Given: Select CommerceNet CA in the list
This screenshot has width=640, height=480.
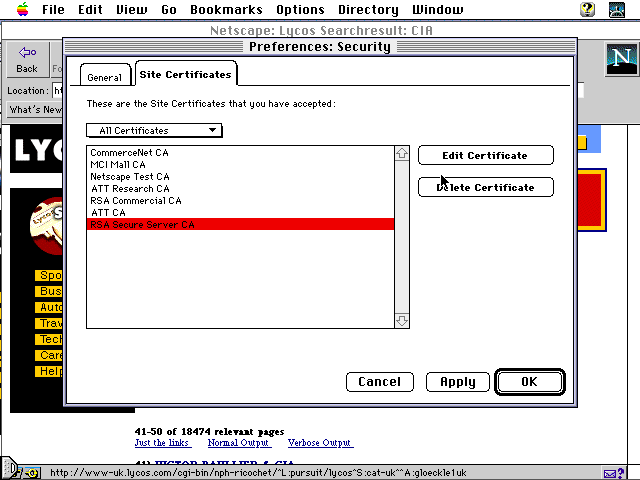Looking at the screenshot, I should (x=240, y=153).
